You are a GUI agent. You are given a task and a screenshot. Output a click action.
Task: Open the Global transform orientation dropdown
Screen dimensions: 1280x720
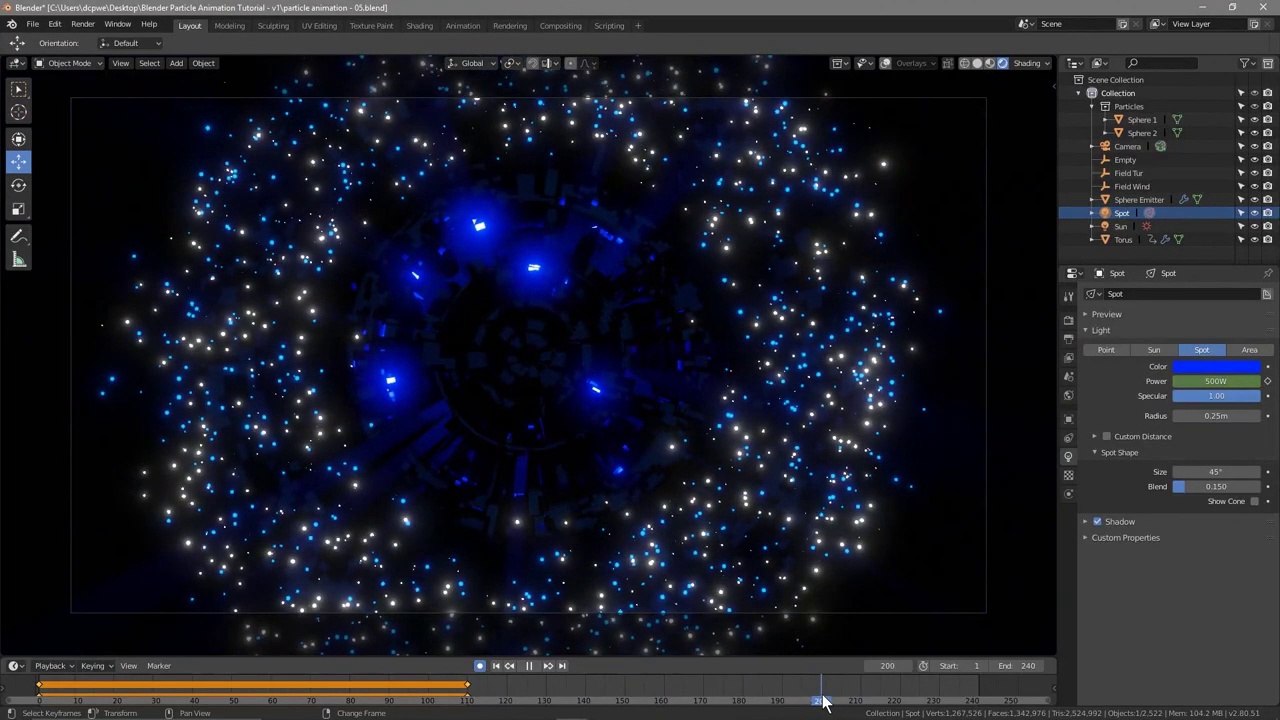[x=471, y=63]
